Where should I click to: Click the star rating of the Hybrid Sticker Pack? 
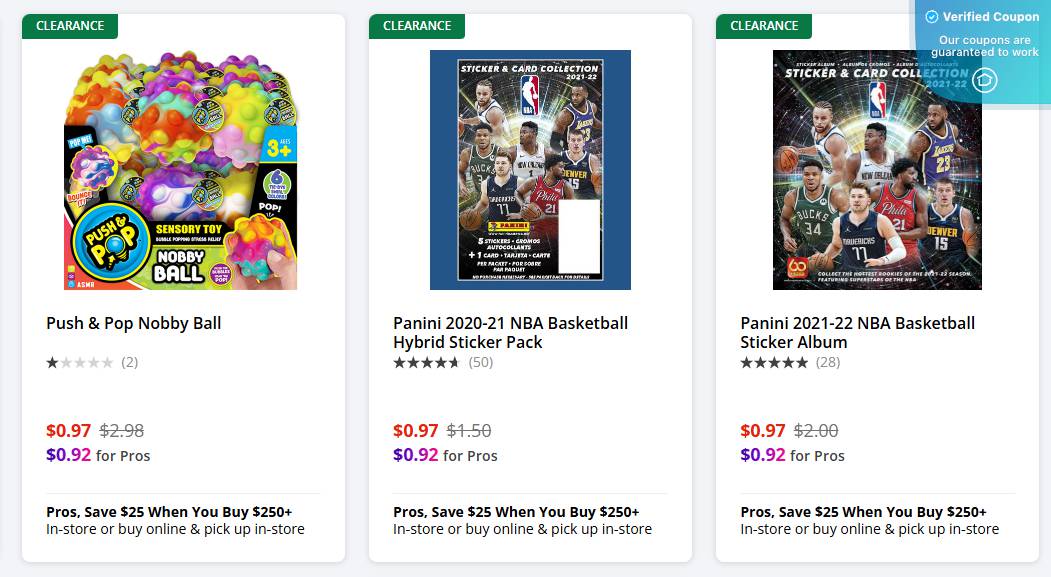coord(424,362)
